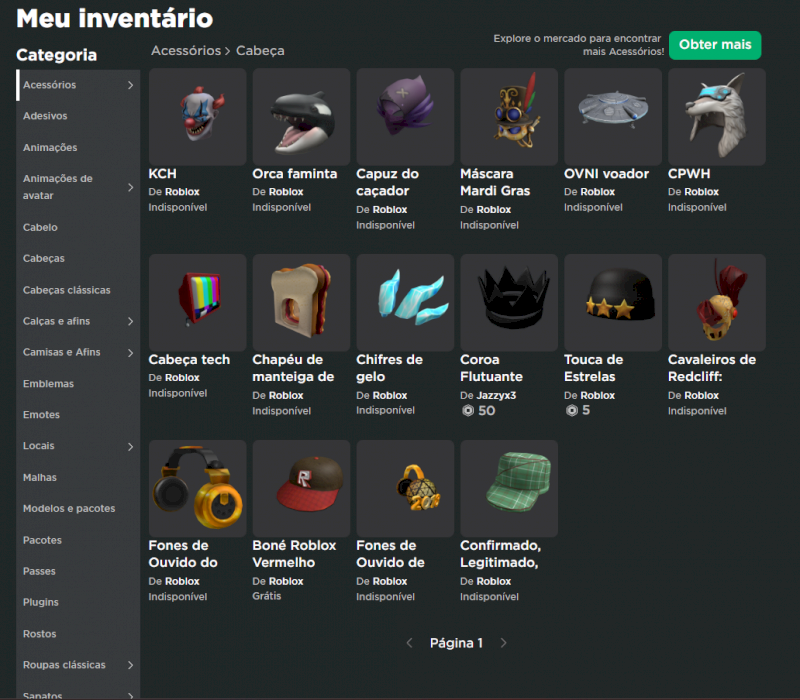Open the Cabeça tech title link
The width and height of the screenshot is (800, 700).
tap(189, 360)
